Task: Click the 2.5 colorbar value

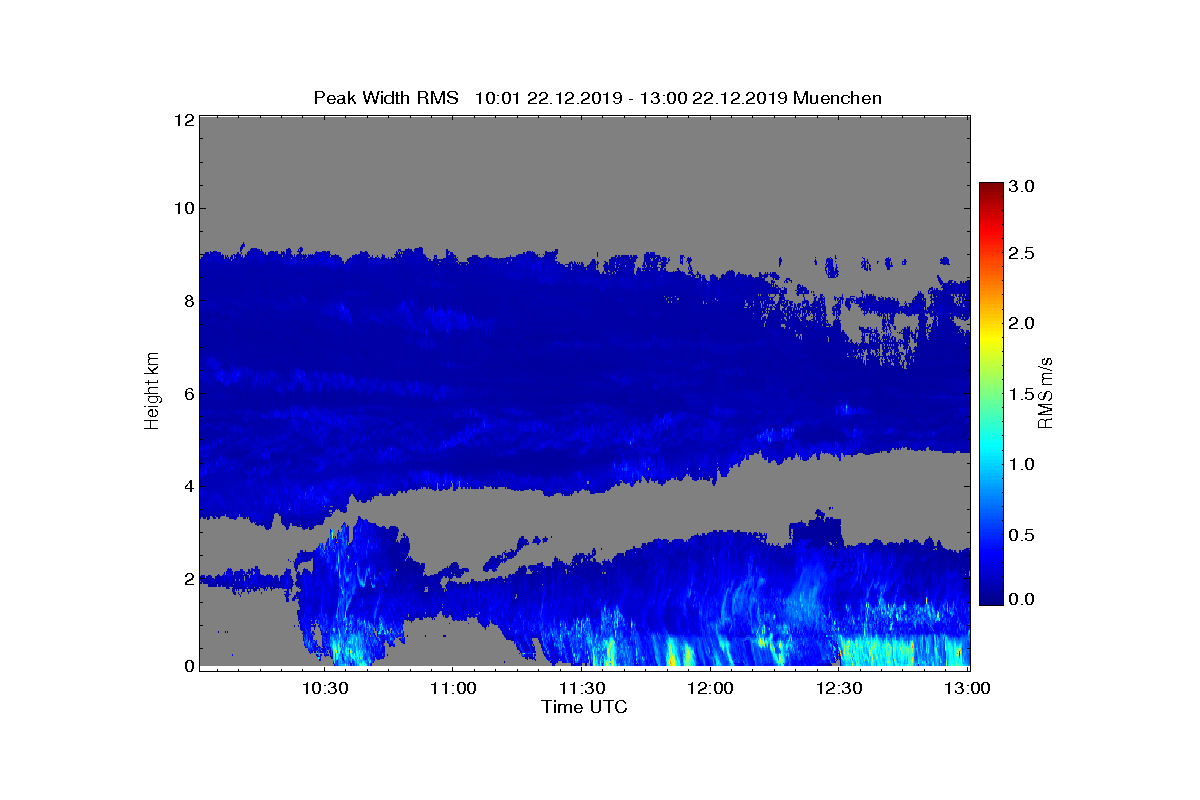Action: coord(1021,254)
